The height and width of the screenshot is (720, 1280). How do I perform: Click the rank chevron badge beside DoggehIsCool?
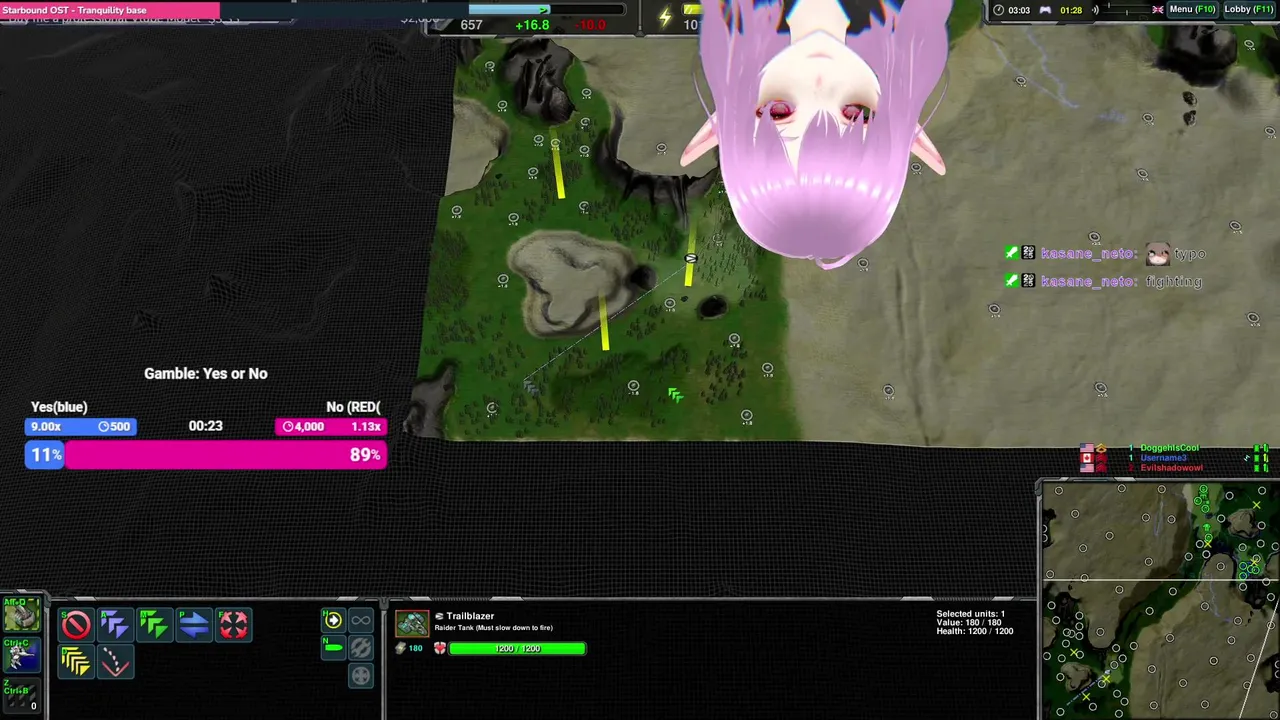pos(1101,448)
